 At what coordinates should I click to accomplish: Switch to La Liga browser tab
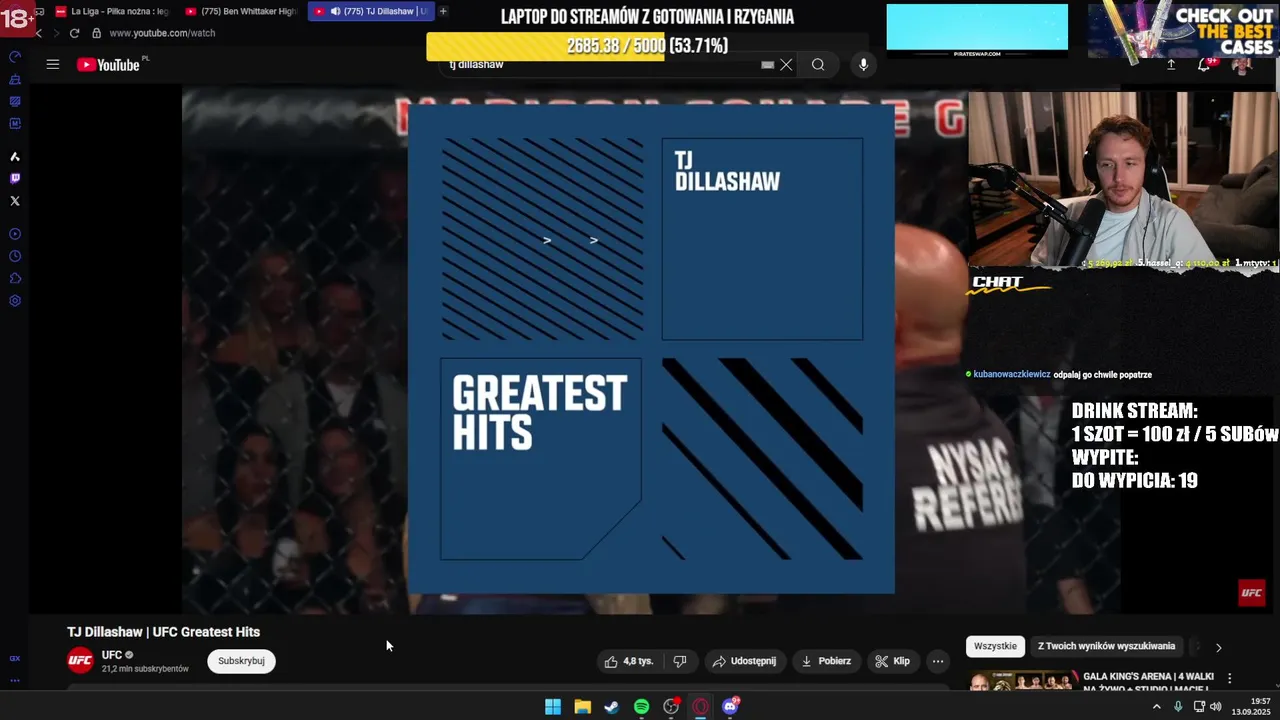(x=112, y=11)
